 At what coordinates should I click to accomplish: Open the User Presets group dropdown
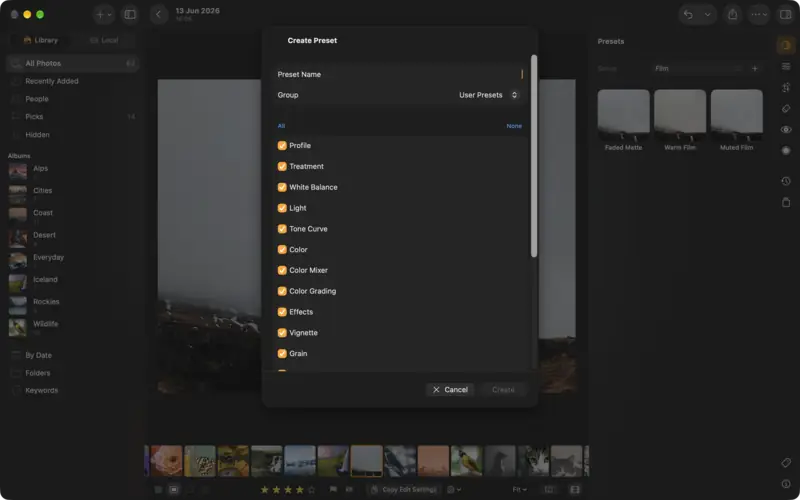click(488, 95)
